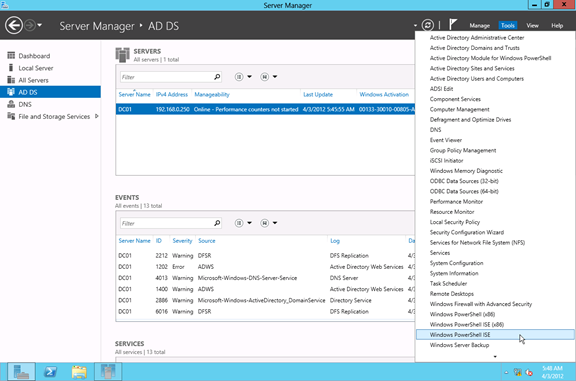
Task: Open the View menu
Action: click(x=532, y=25)
